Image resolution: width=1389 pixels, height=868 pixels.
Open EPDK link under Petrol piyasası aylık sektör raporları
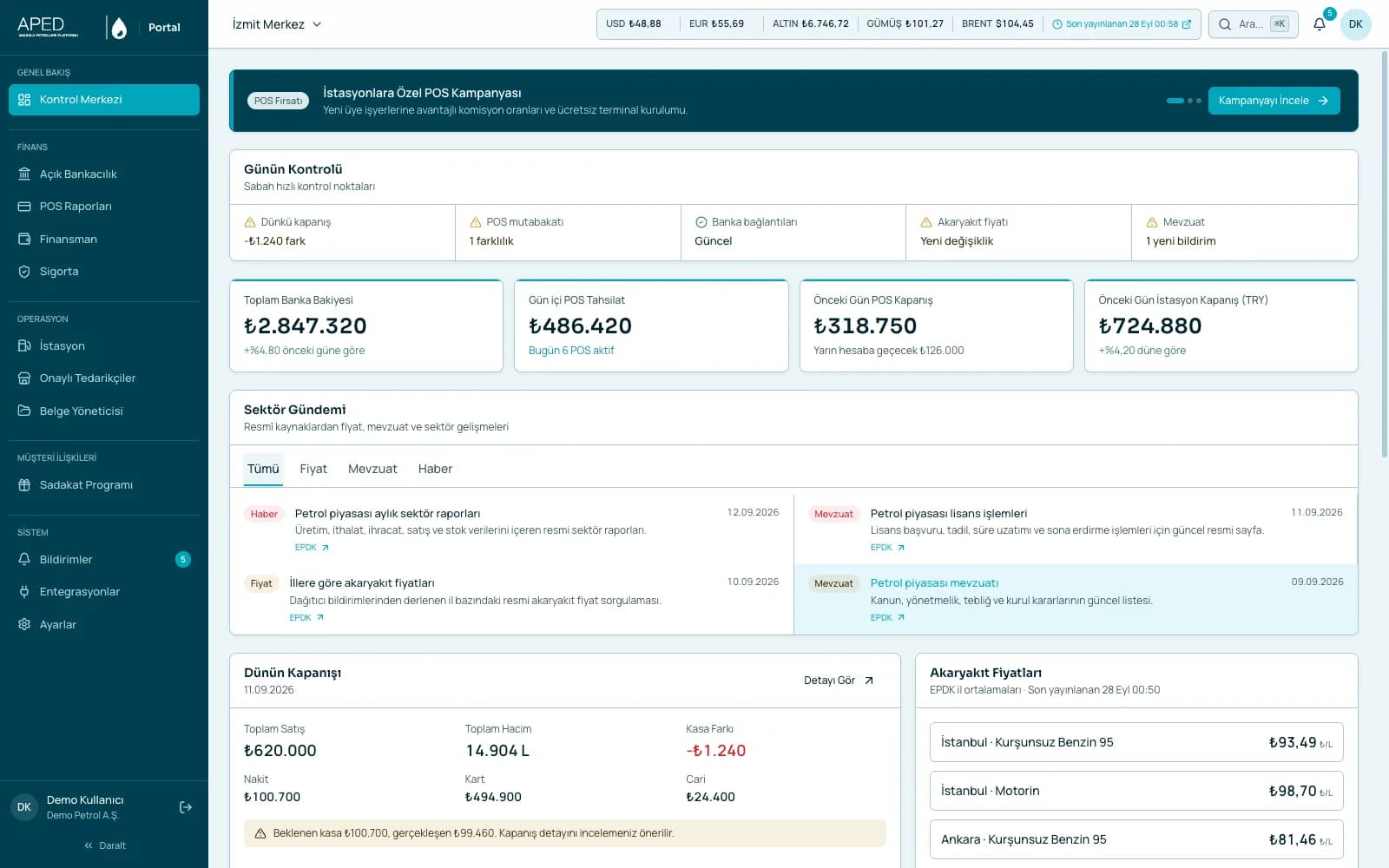[x=312, y=548]
